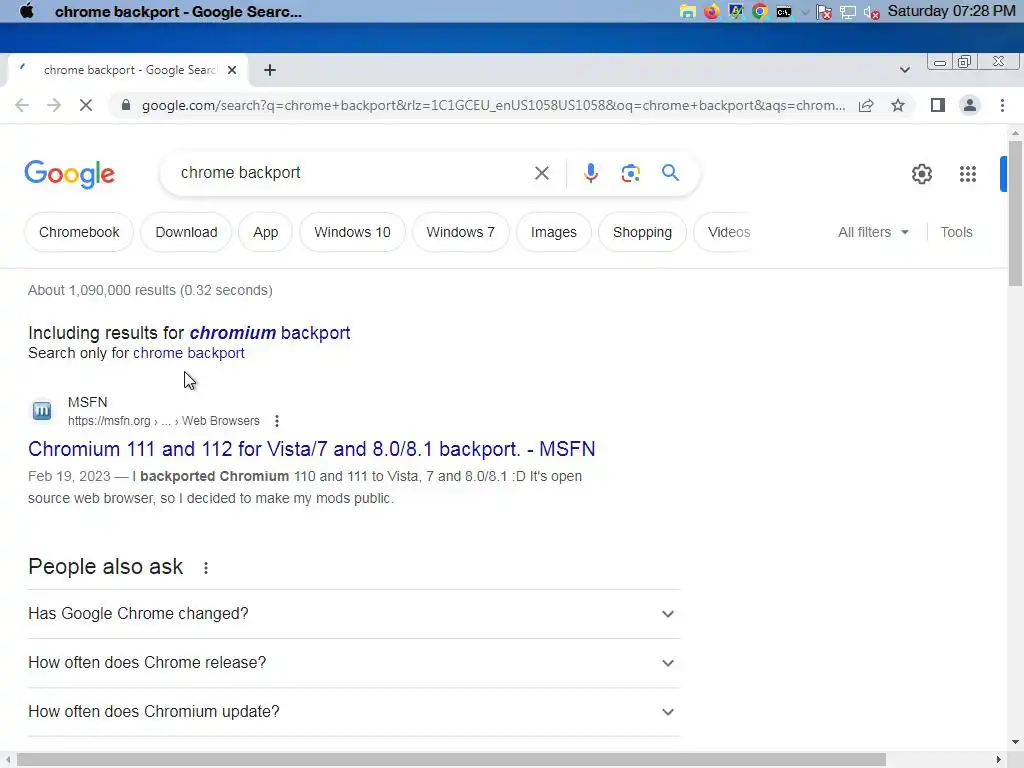This screenshot has width=1024, height=768.
Task: Show hidden tray icons chevron
Action: (805, 12)
